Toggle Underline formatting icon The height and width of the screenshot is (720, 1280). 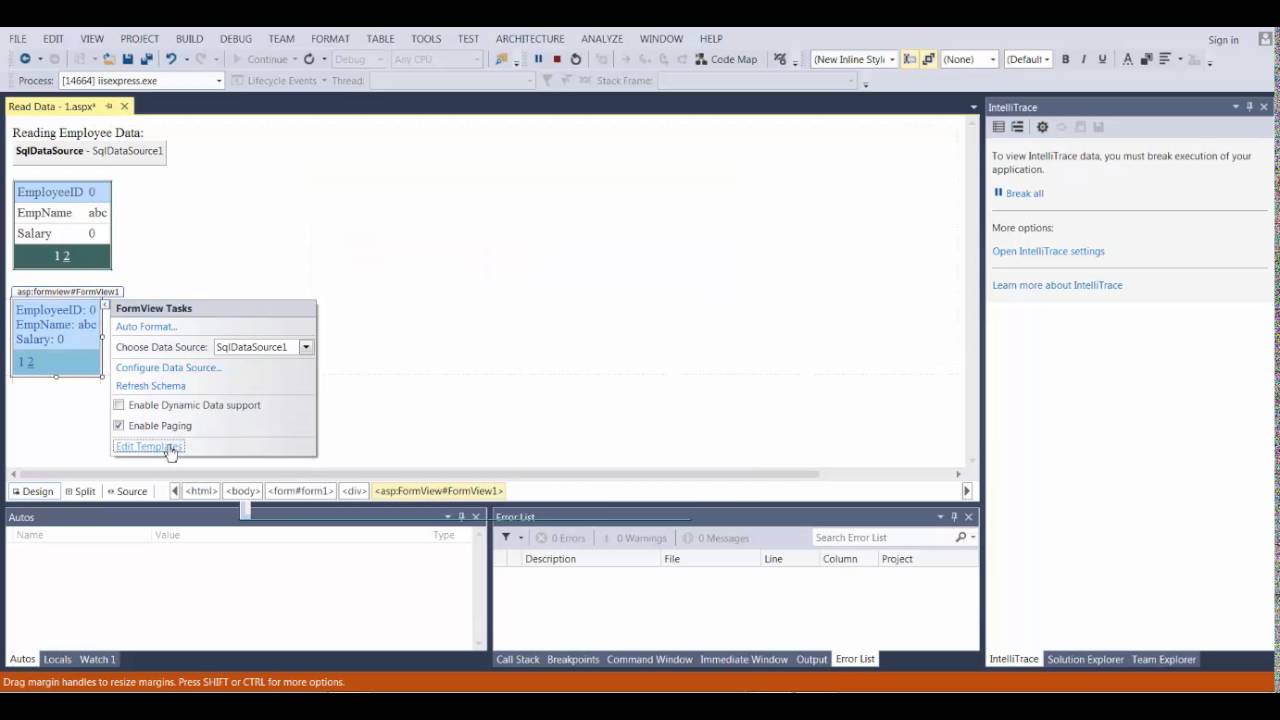point(1102,59)
